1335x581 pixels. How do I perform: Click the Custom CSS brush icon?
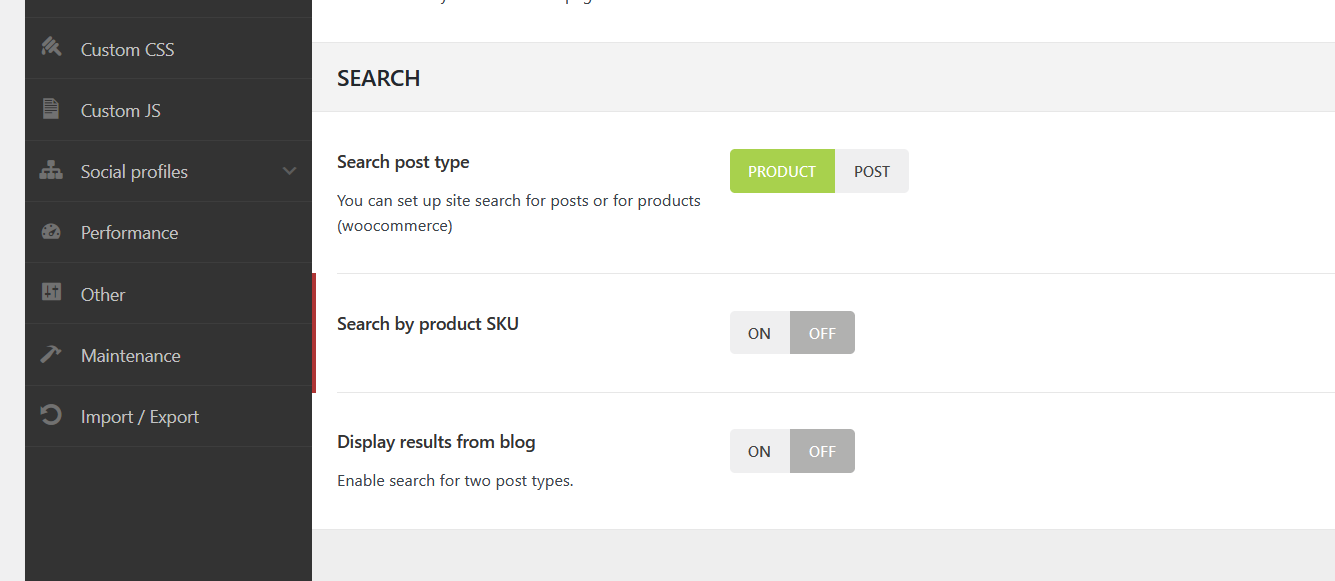point(51,47)
